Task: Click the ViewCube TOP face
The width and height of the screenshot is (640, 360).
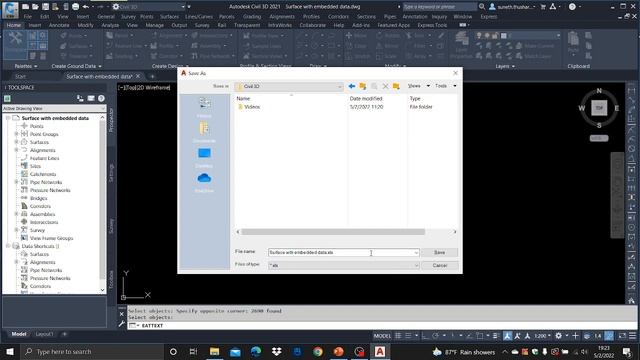Action: coord(599,108)
